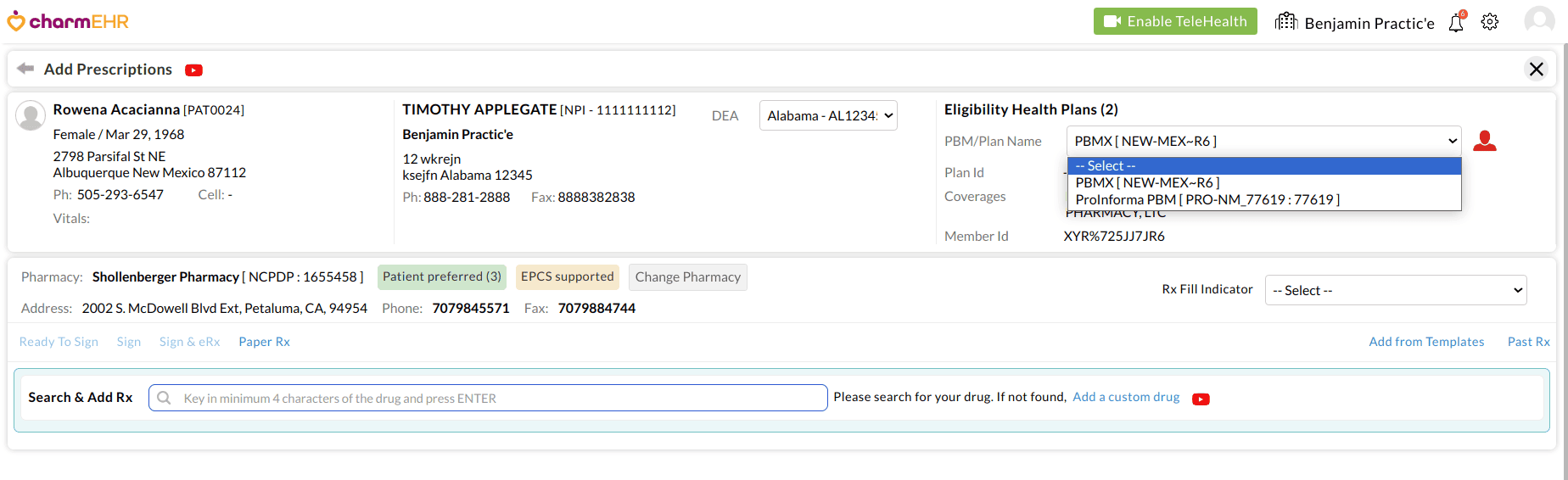Click the red patient eligibility icon
Viewport: 1568px width, 480px height.
point(1485,141)
